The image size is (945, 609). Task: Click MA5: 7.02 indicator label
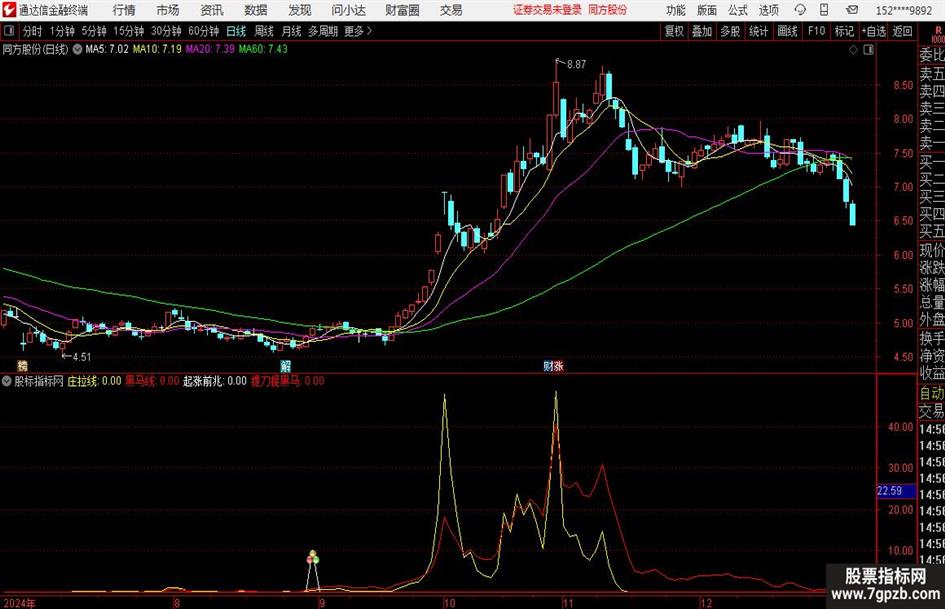tap(107, 49)
